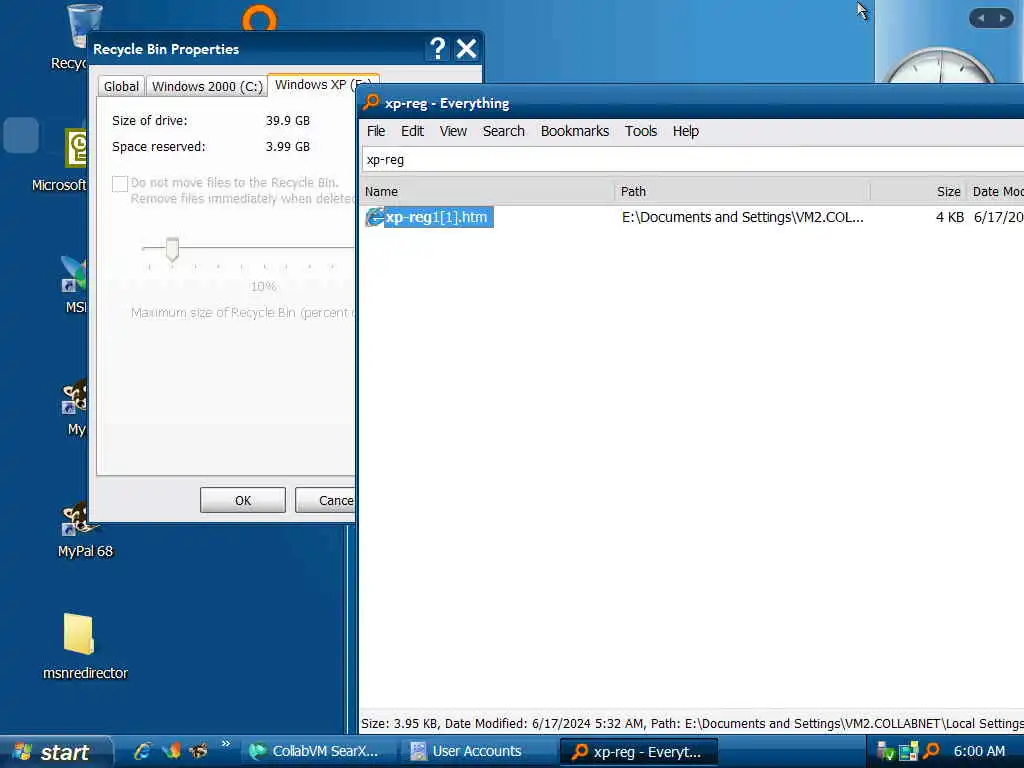
Task: Click the Internet Explorer icon of xp-reg1[1].htm
Action: pyautogui.click(x=374, y=217)
